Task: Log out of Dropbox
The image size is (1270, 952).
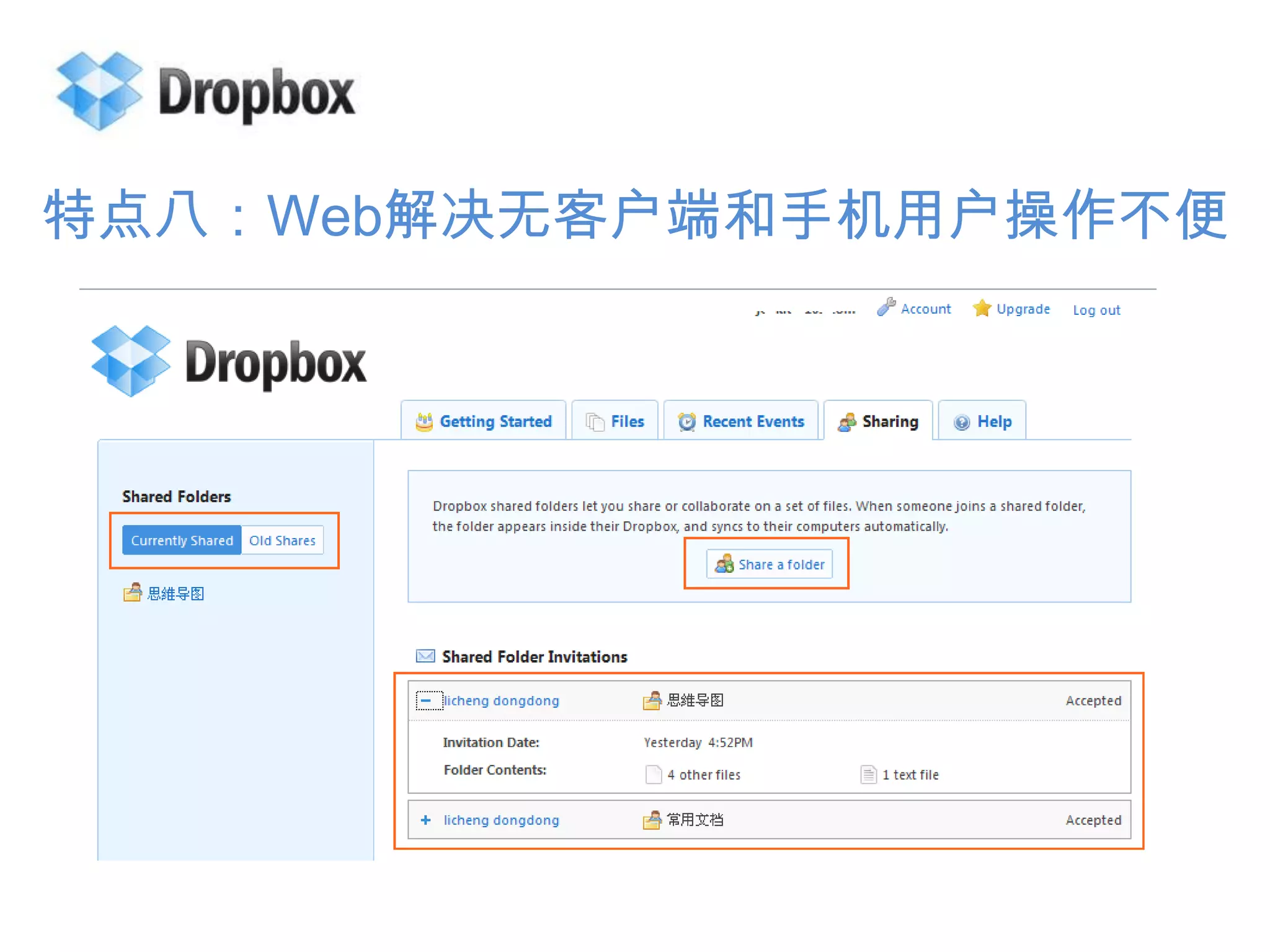Action: (1096, 310)
